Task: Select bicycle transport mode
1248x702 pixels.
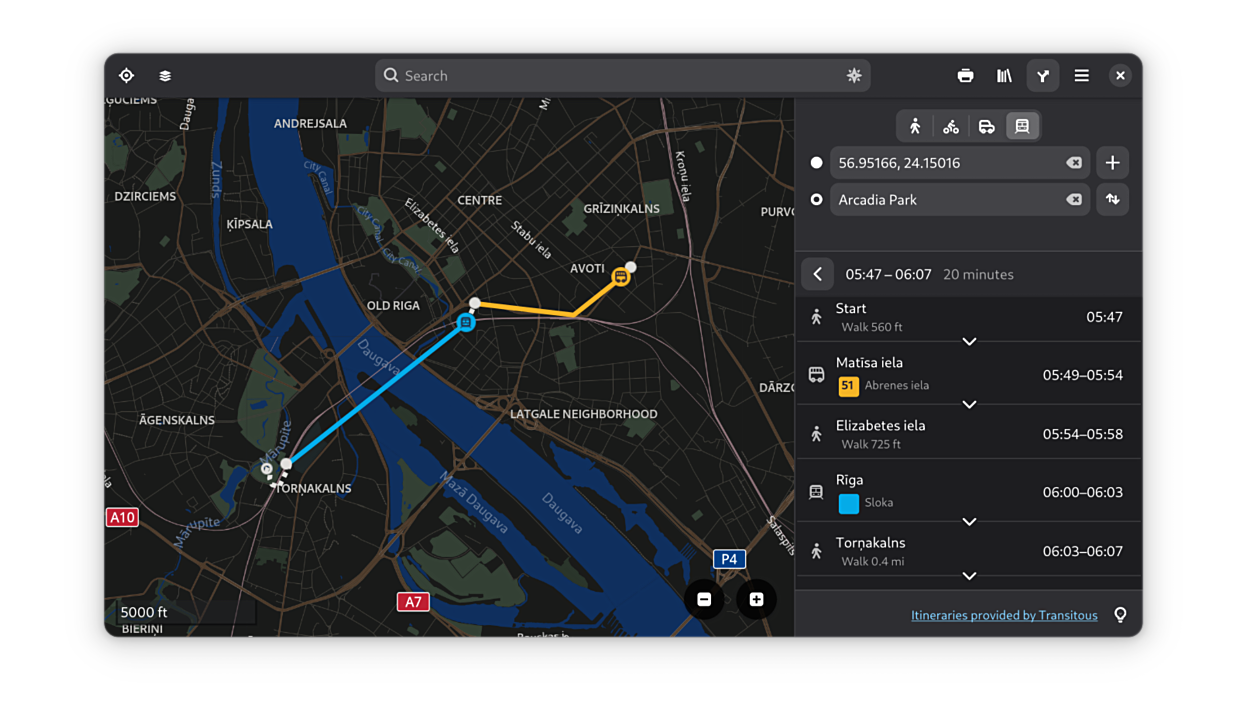Action: click(951, 126)
